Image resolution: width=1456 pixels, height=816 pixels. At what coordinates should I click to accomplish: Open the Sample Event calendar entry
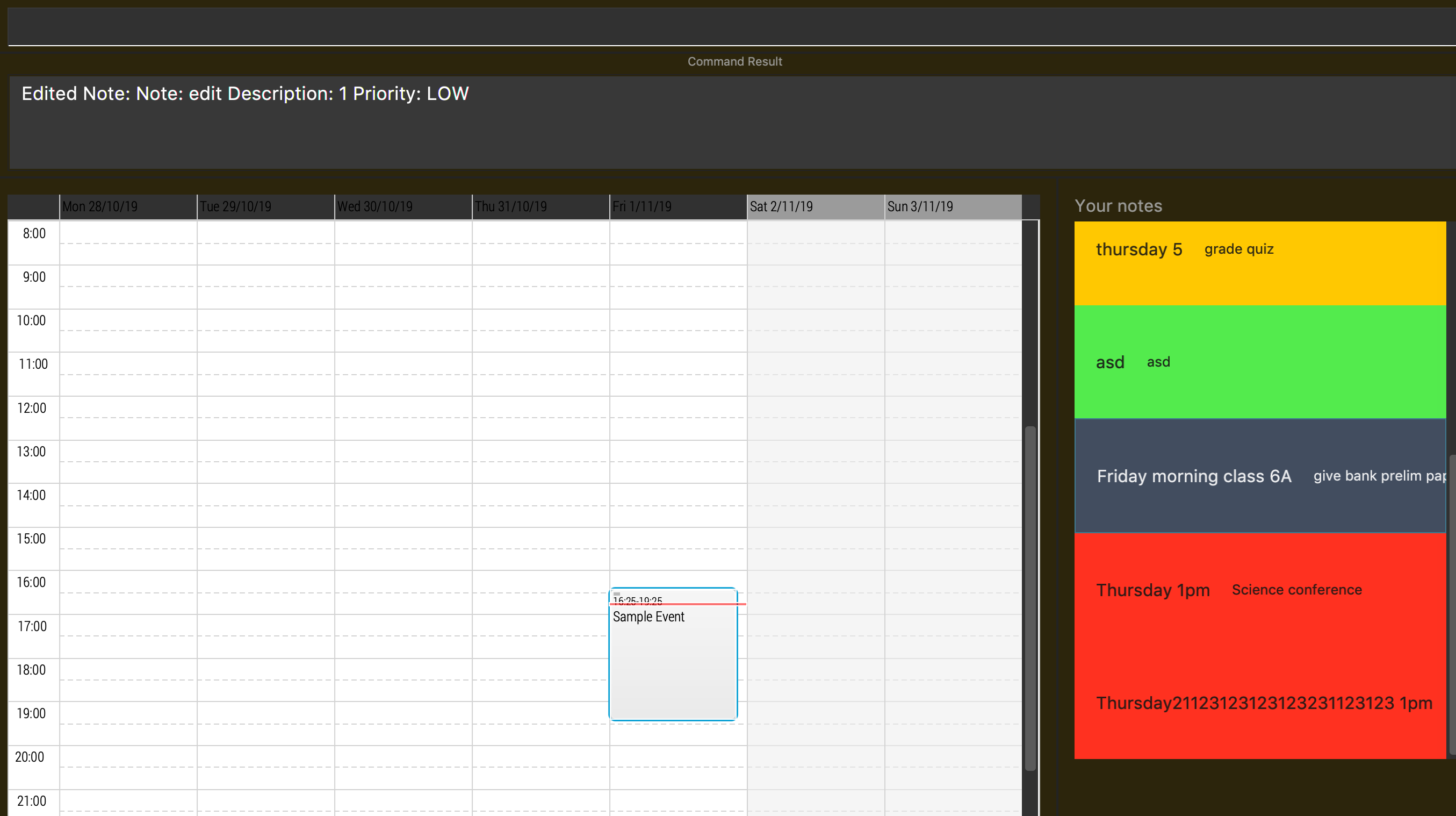click(673, 654)
